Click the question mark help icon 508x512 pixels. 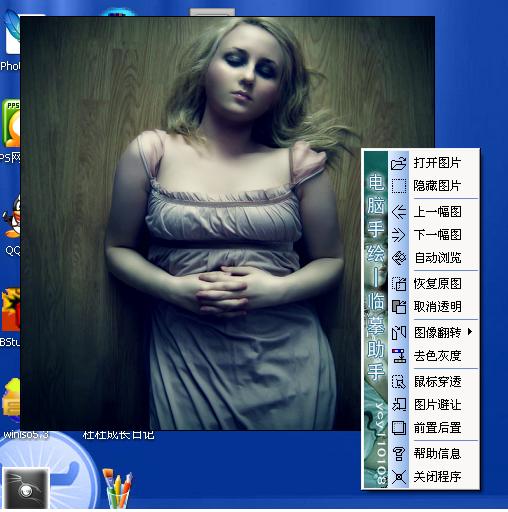coord(398,454)
